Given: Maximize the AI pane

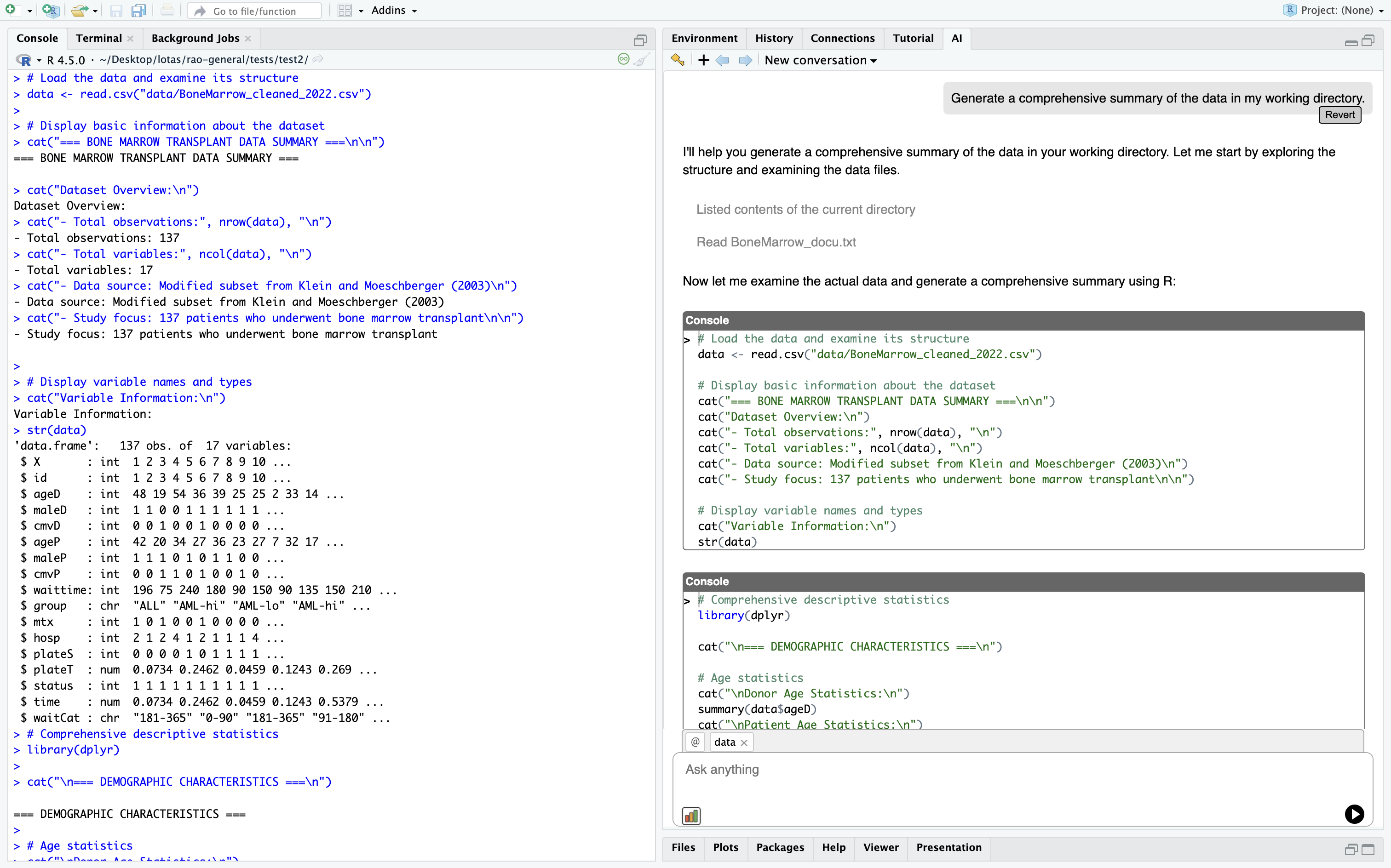Looking at the screenshot, I should tap(1368, 40).
